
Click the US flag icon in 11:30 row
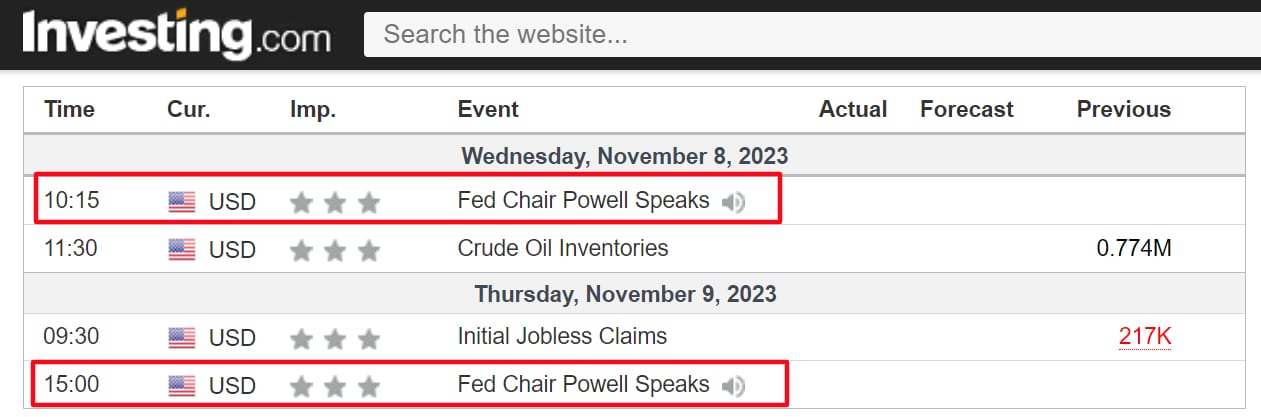click(x=182, y=249)
